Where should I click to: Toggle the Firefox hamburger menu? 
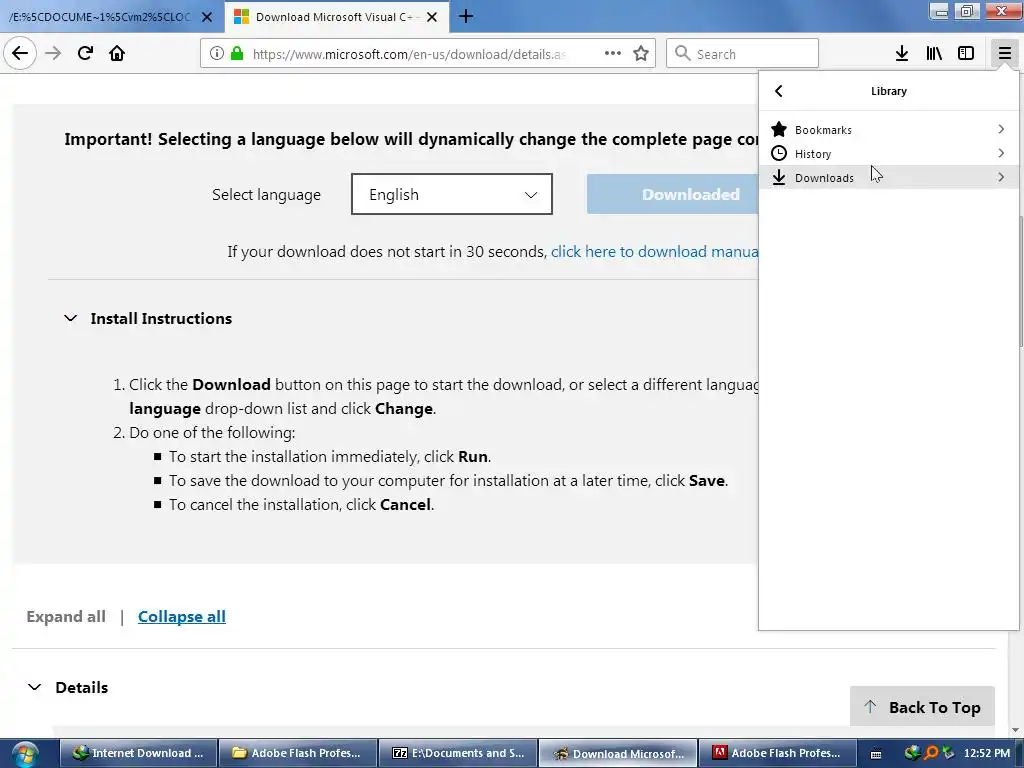[x=1004, y=54]
